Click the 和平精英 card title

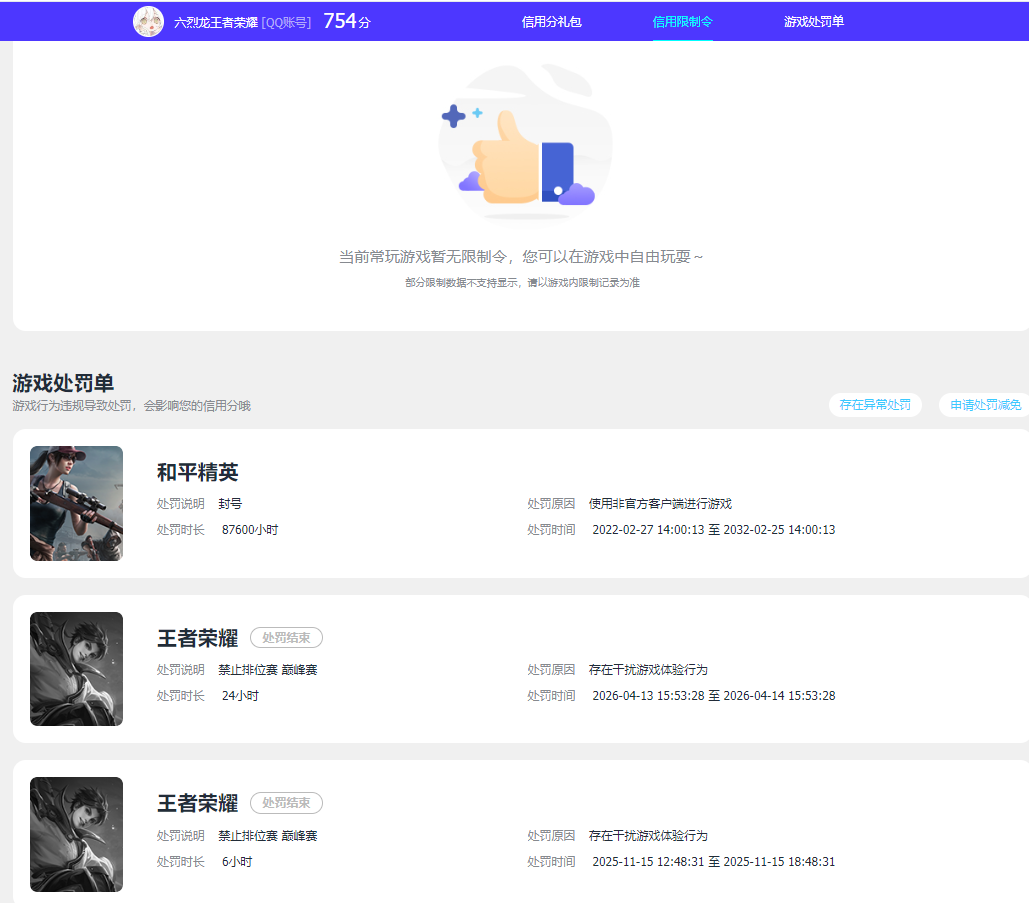click(x=198, y=472)
